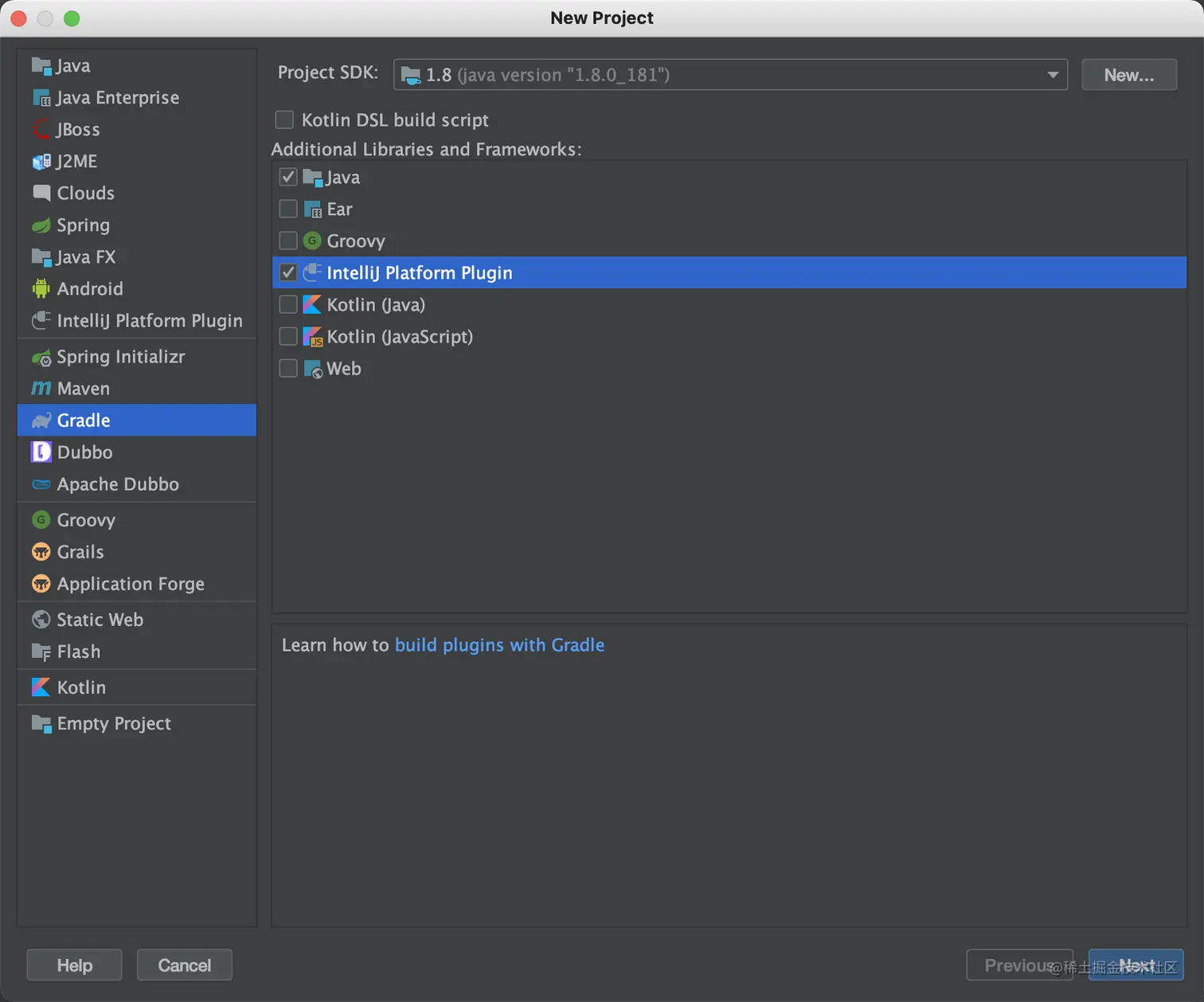
Task: Select Spring Initializr project type
Action: (x=120, y=356)
